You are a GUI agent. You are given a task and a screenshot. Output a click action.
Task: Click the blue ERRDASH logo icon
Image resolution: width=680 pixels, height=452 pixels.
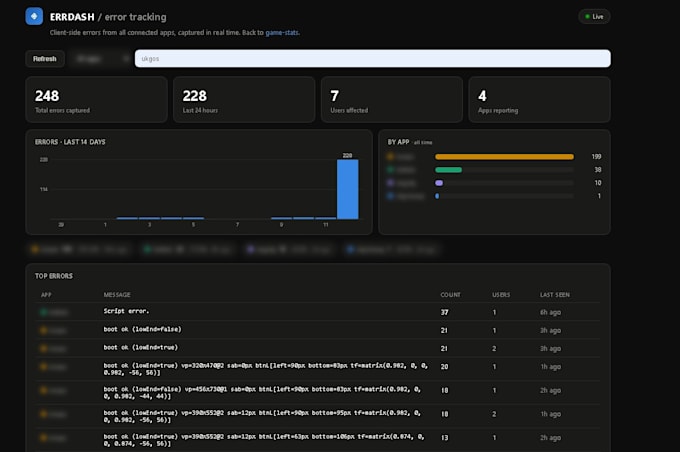pos(34,16)
